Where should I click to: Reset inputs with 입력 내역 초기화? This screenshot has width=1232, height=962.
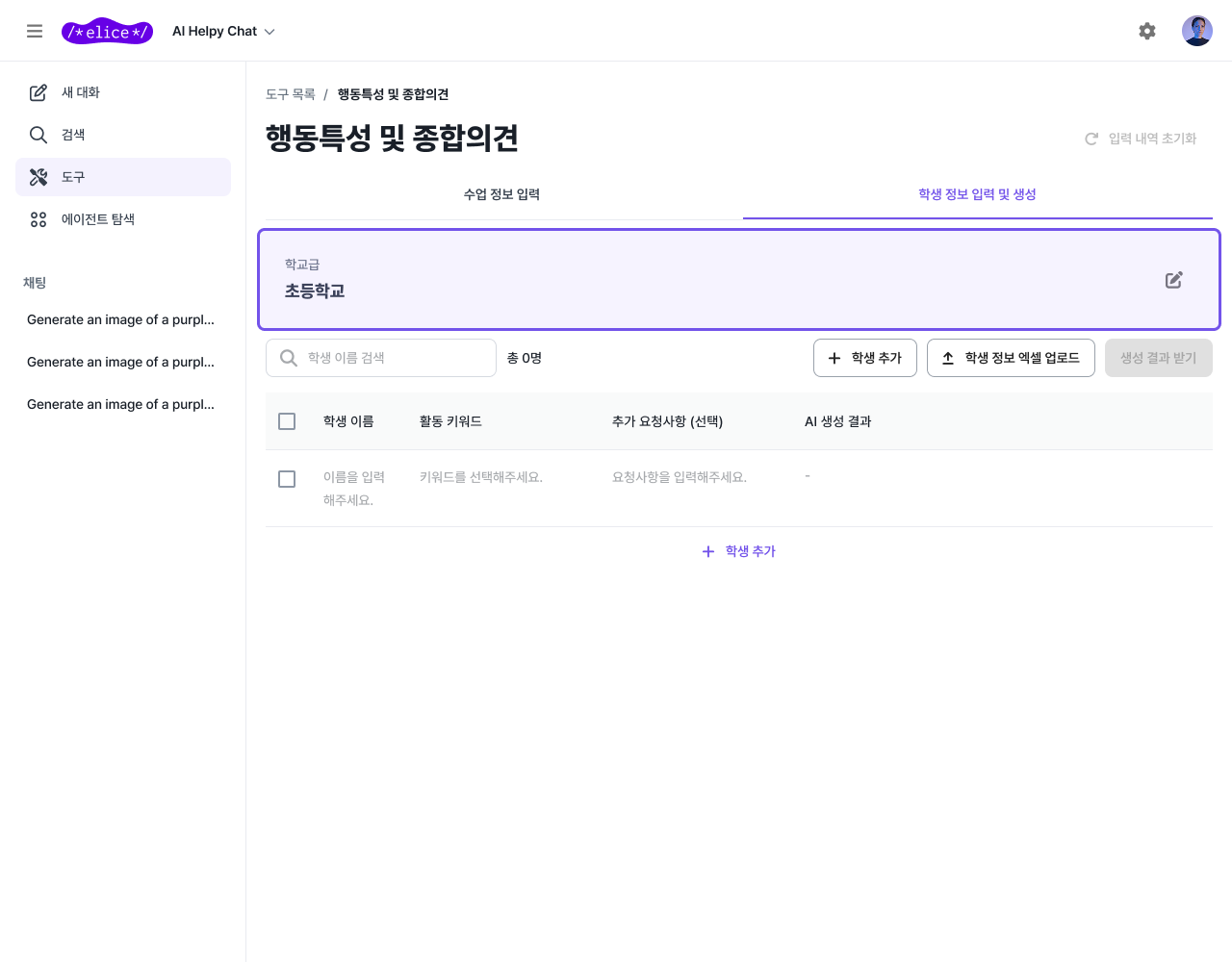tap(1141, 139)
